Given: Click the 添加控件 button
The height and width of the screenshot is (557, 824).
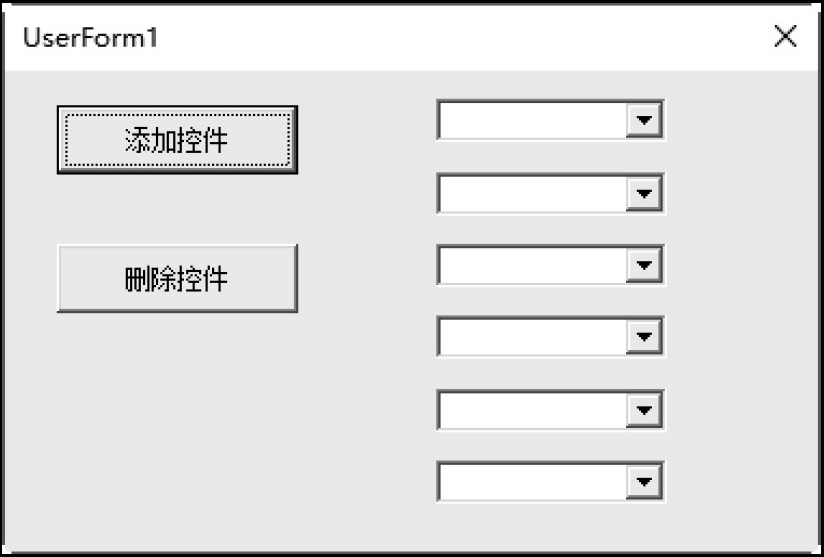Looking at the screenshot, I should pyautogui.click(x=177, y=140).
